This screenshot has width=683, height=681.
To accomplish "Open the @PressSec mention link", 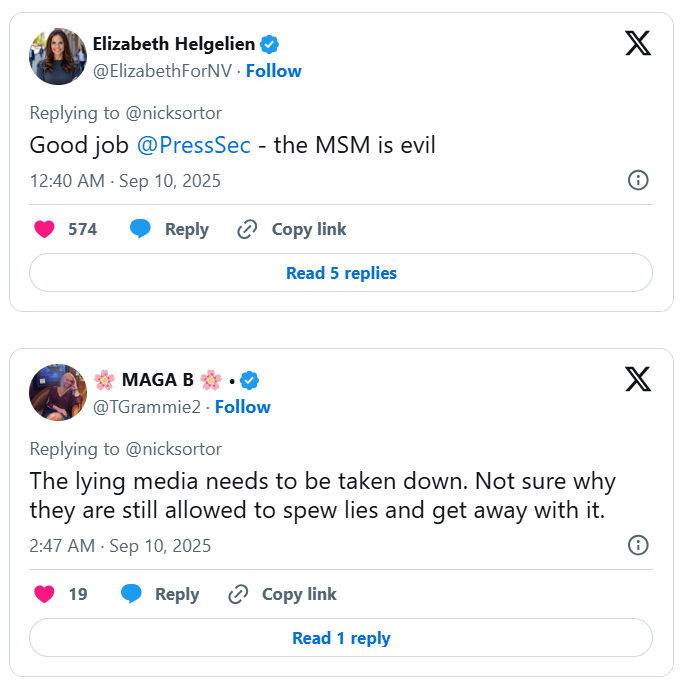I will 194,145.
